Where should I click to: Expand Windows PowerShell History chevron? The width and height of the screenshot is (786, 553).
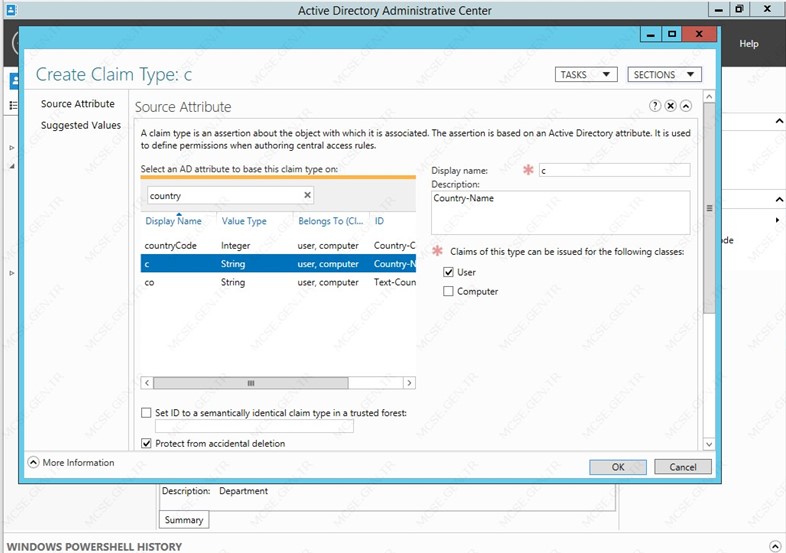tap(775, 546)
